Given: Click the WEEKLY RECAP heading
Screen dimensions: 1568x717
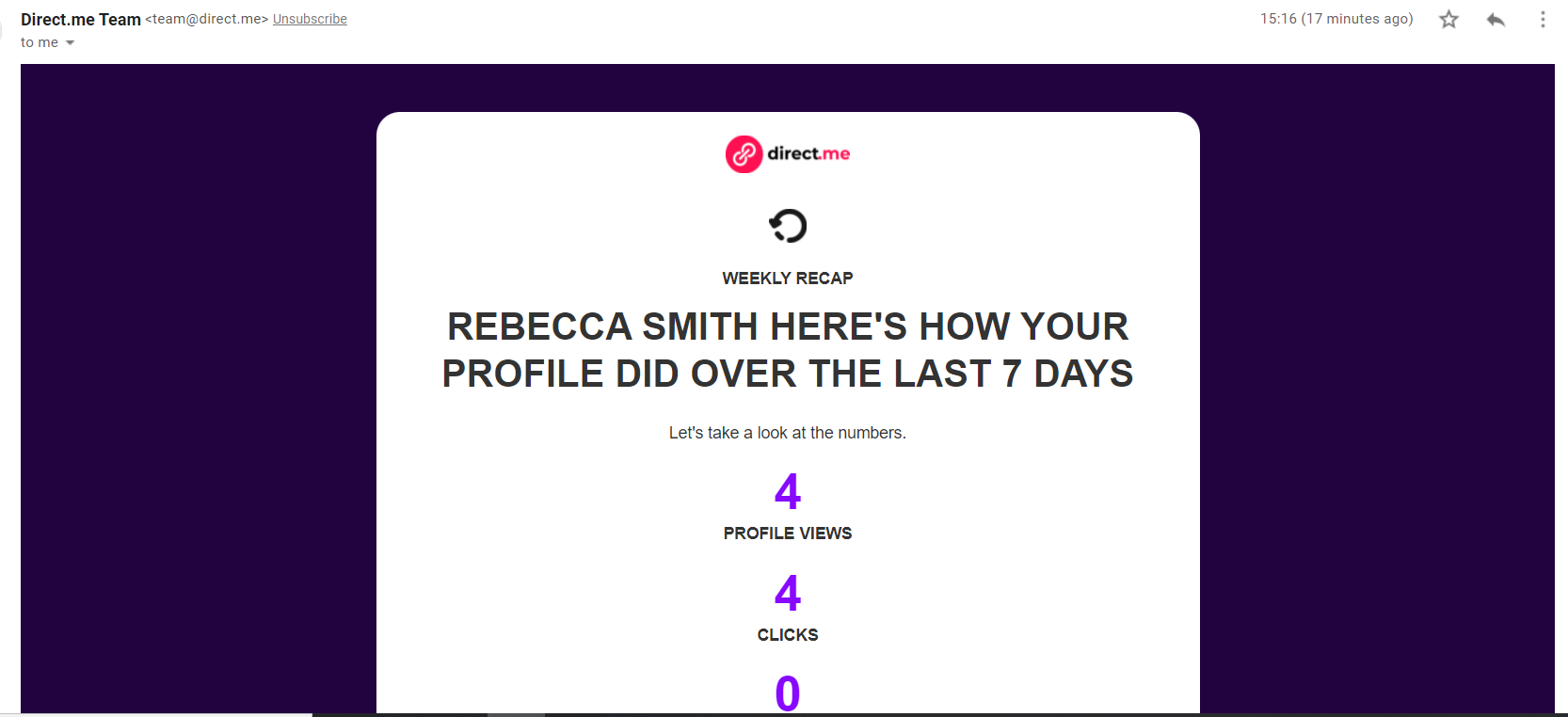Looking at the screenshot, I should coord(788,279).
